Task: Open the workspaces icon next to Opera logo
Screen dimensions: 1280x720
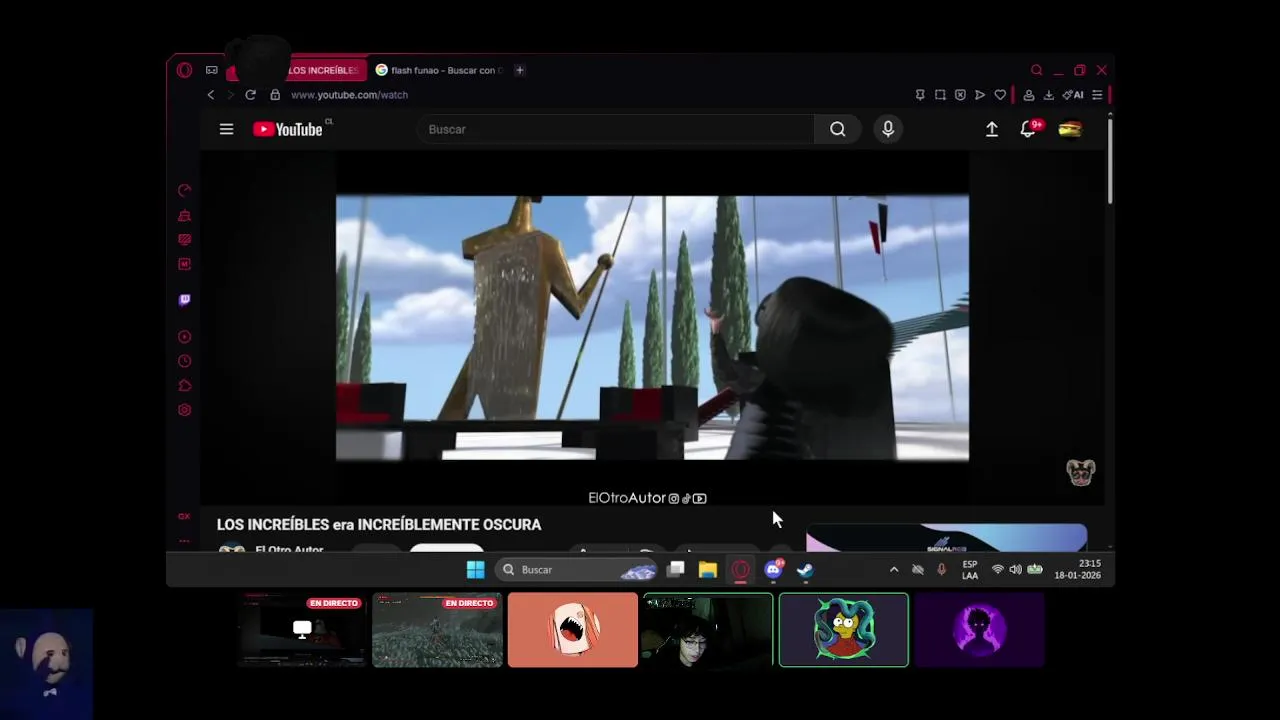Action: click(212, 70)
